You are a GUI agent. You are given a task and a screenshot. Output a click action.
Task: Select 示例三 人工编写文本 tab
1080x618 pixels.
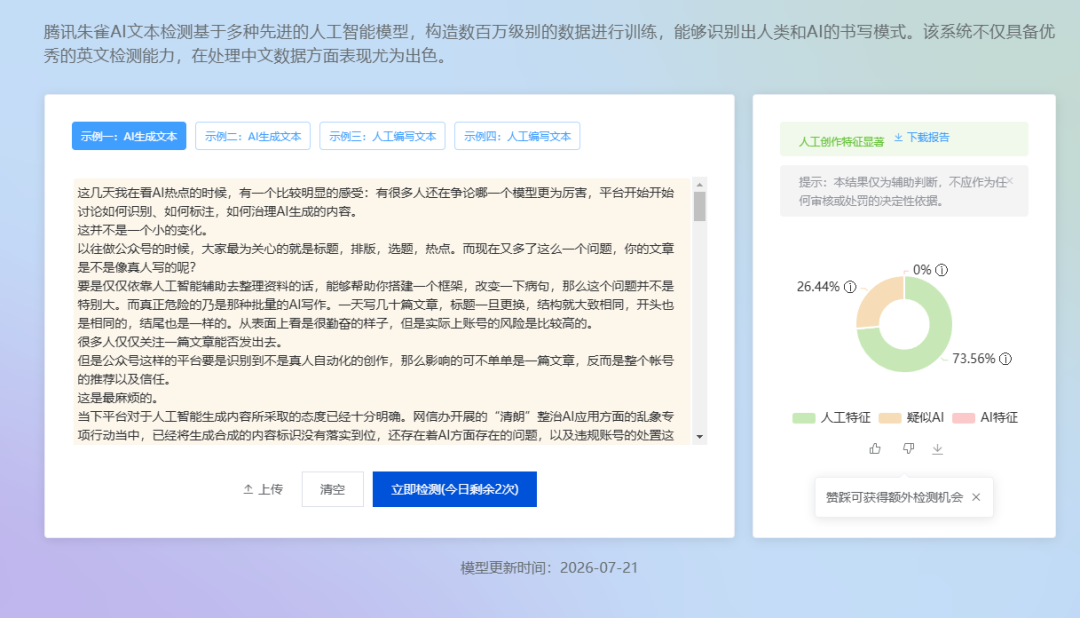click(382, 136)
